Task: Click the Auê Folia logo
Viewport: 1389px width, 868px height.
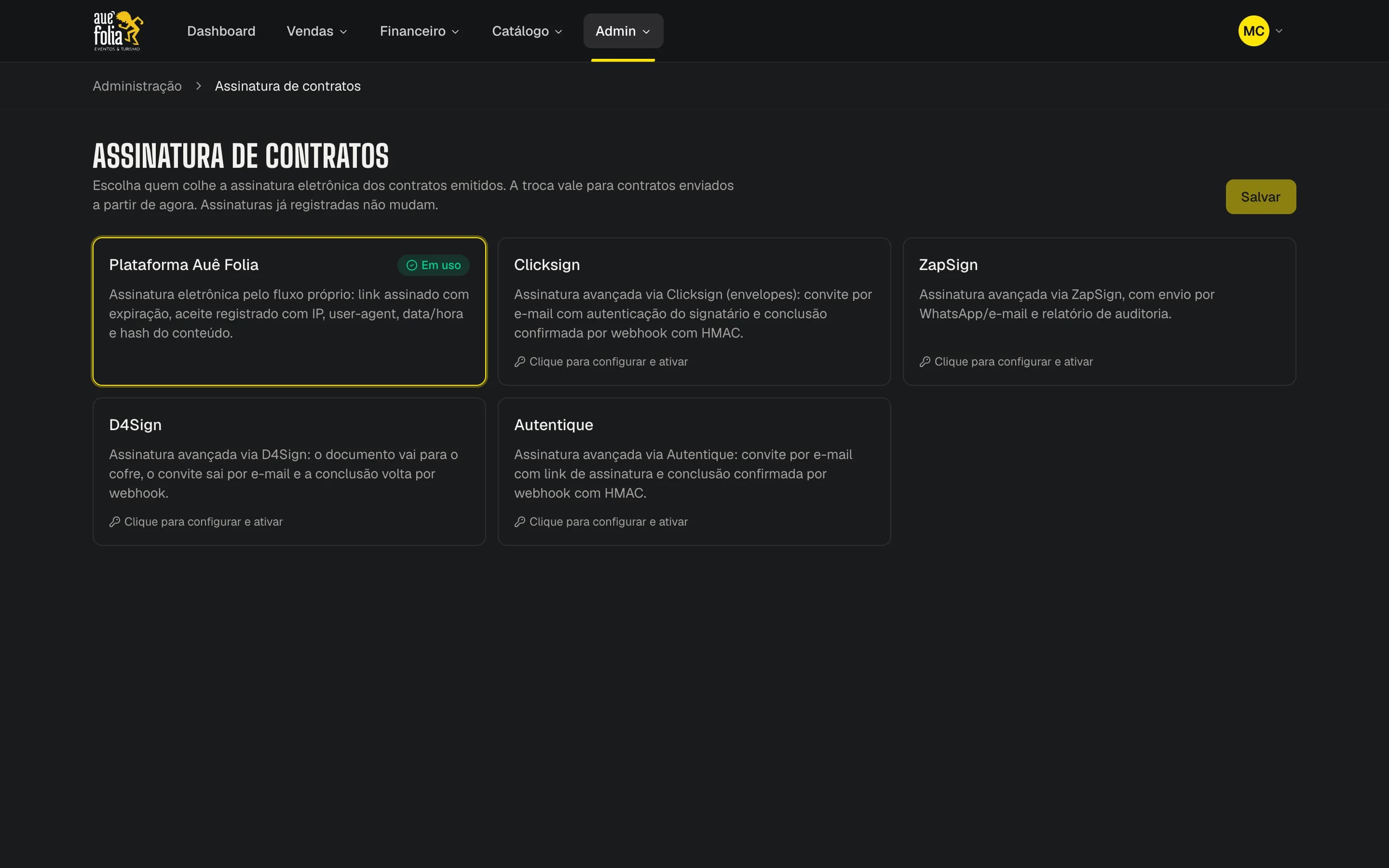Action: click(118, 31)
